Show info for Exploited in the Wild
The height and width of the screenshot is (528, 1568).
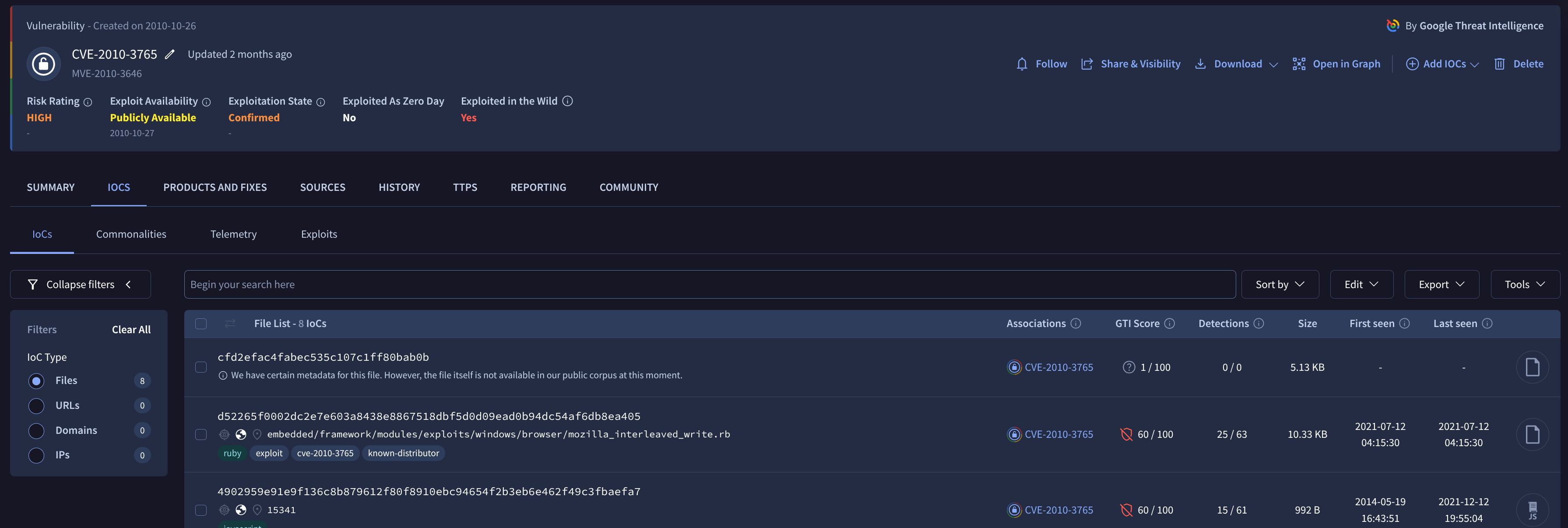[x=567, y=101]
